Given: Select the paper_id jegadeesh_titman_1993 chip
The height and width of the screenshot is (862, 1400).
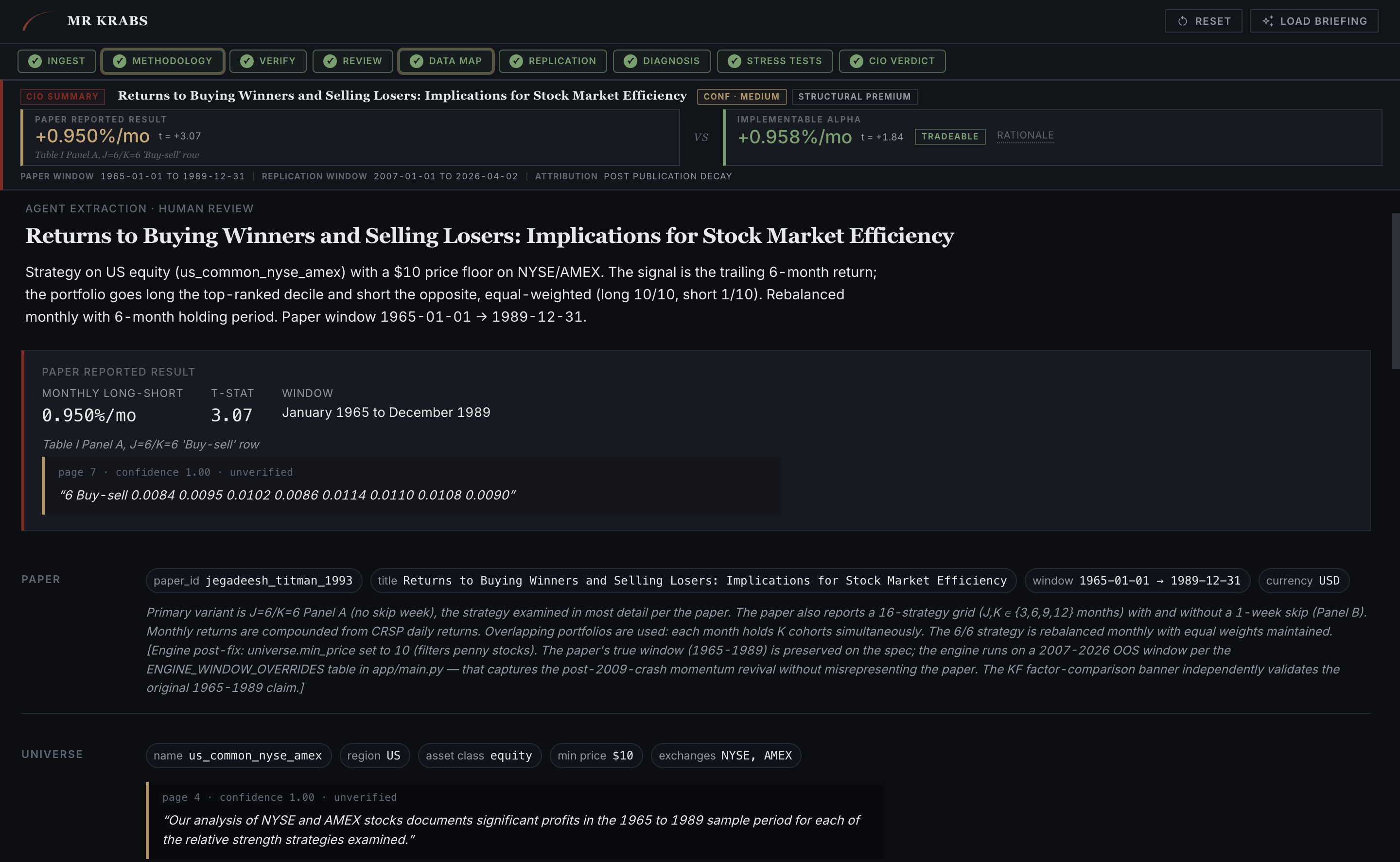Looking at the screenshot, I should coord(253,580).
